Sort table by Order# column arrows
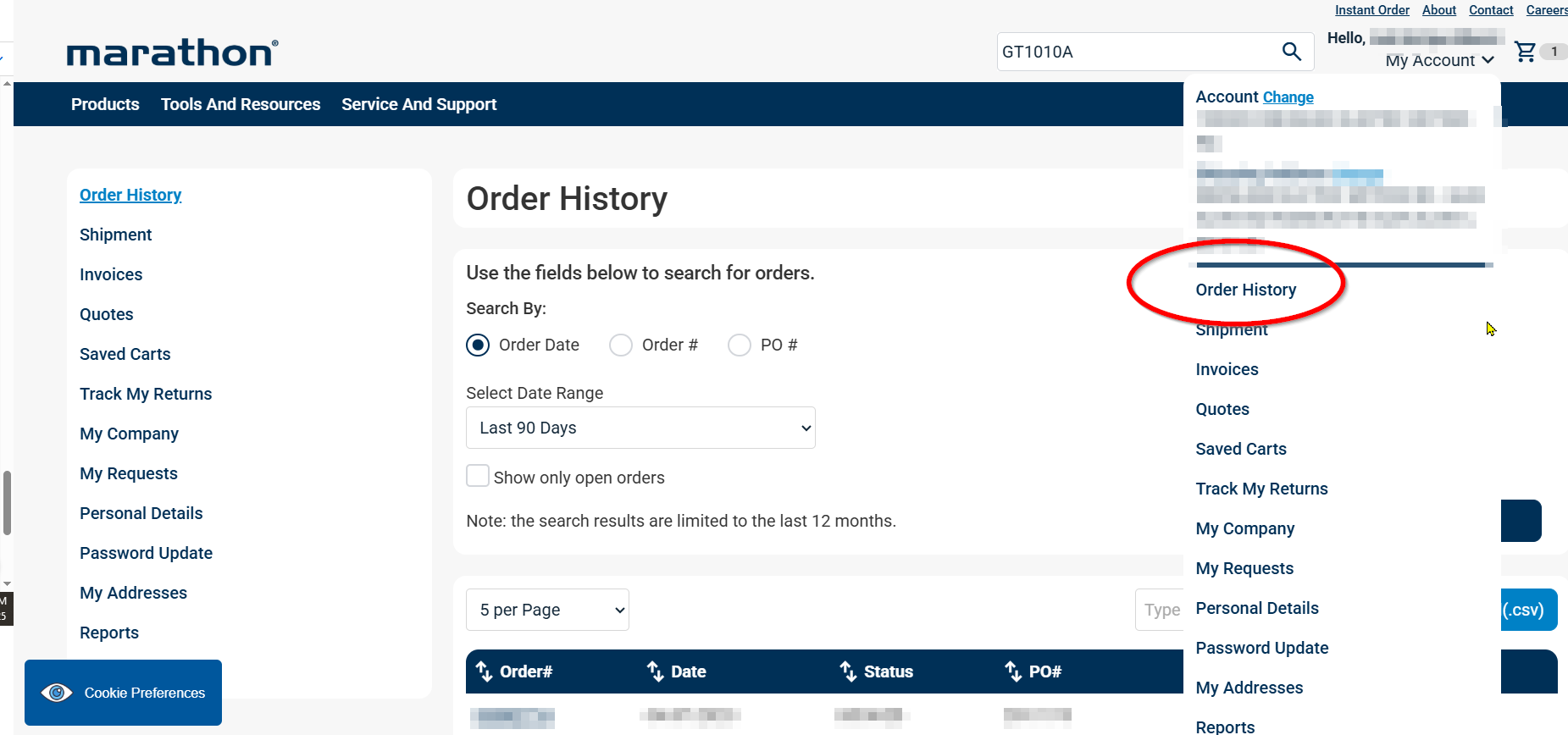 click(x=484, y=671)
